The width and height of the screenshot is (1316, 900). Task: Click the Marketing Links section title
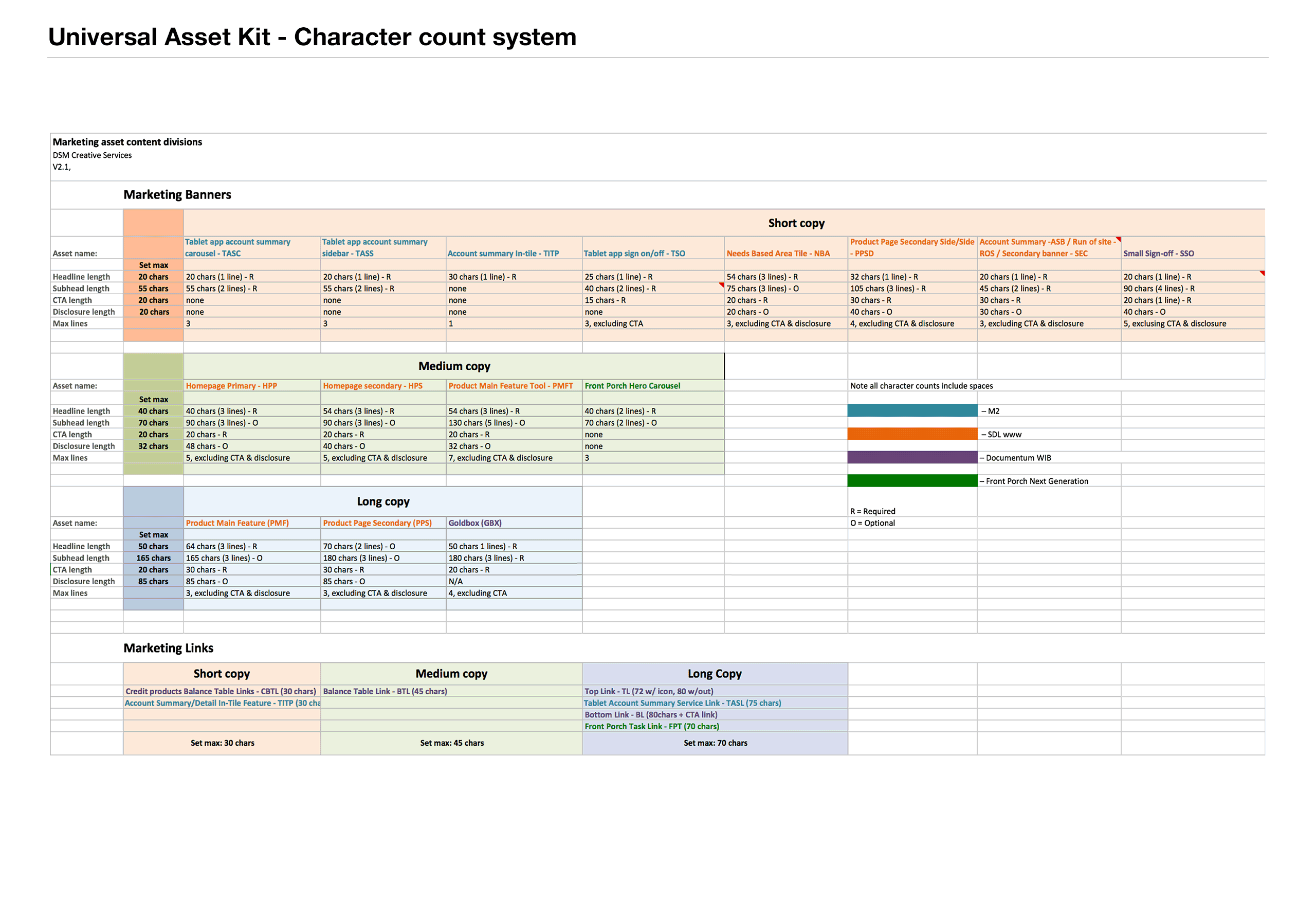tap(168, 648)
